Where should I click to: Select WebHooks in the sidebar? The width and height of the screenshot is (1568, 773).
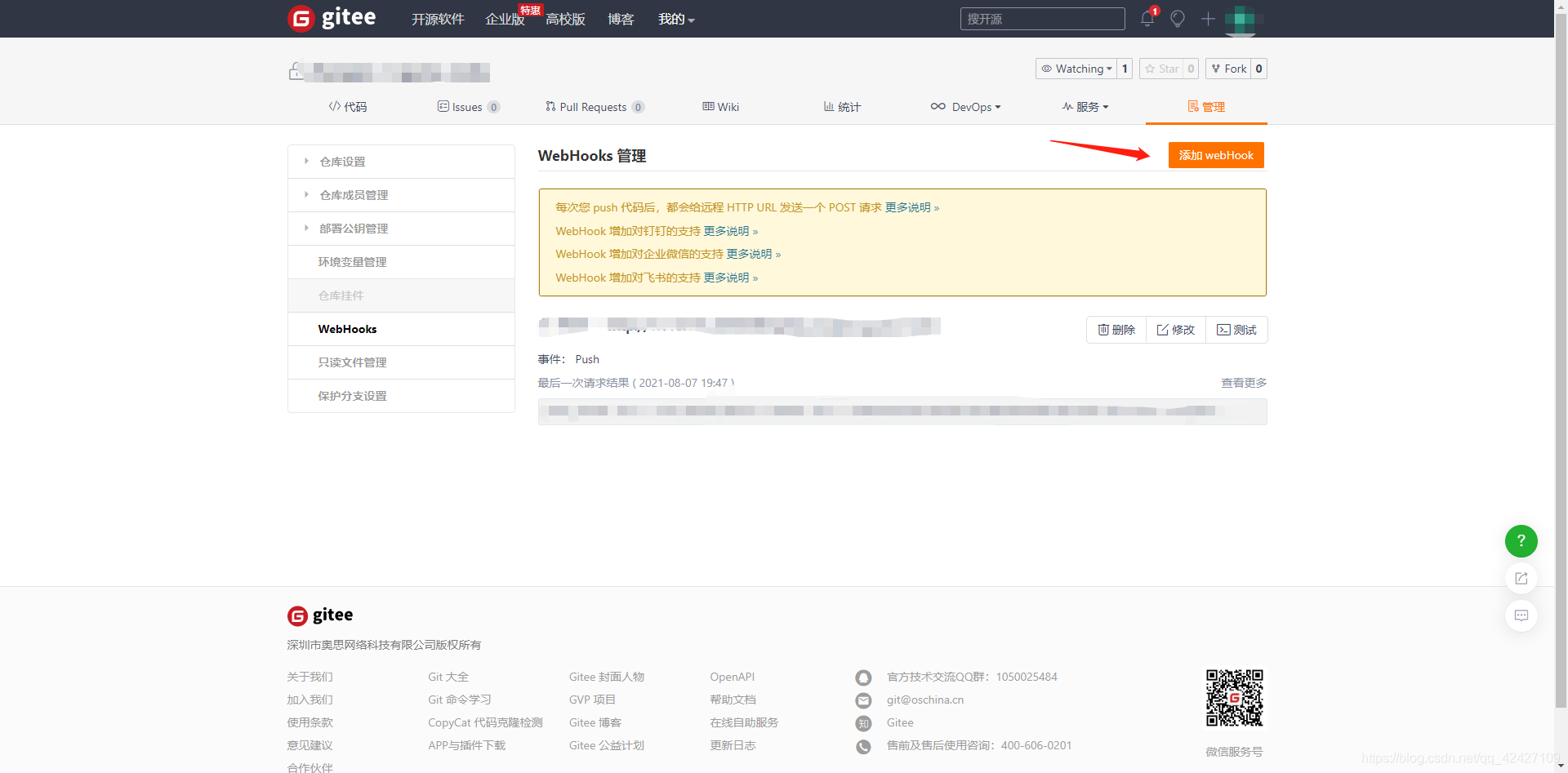tap(401, 329)
